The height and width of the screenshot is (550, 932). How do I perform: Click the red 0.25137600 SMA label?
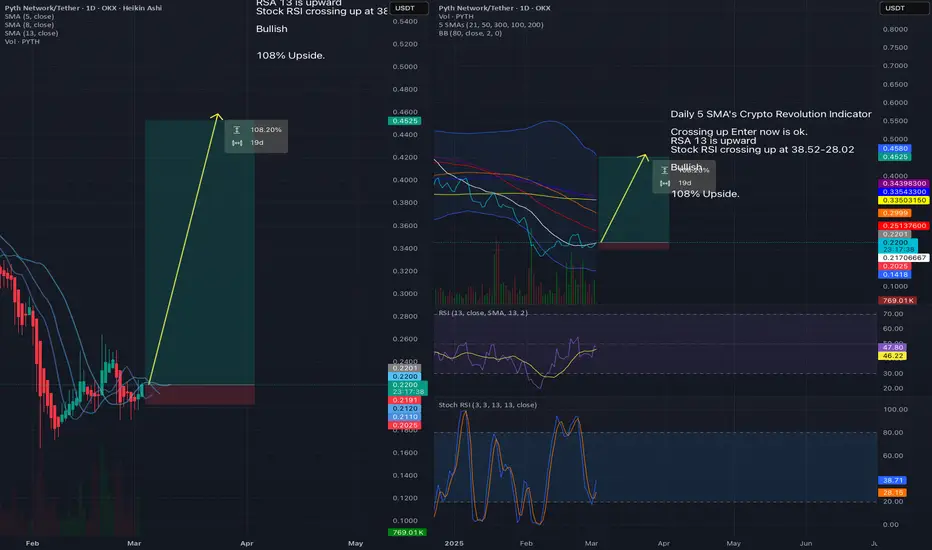[x=903, y=226]
